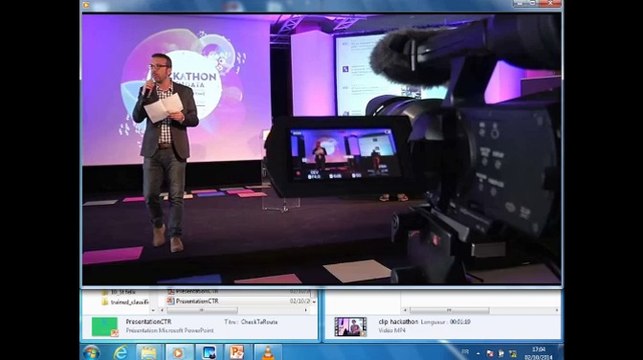Click the FR language indicator in system tray
The width and height of the screenshot is (643, 360).
pos(465,352)
